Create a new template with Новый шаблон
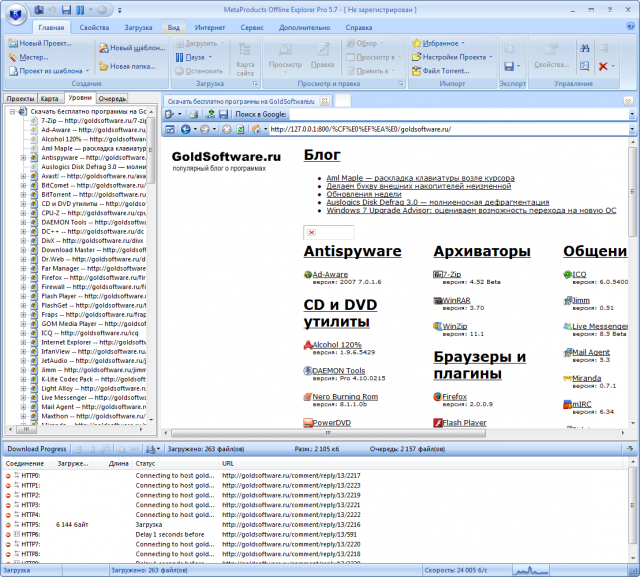640x577 pixels. tap(132, 48)
